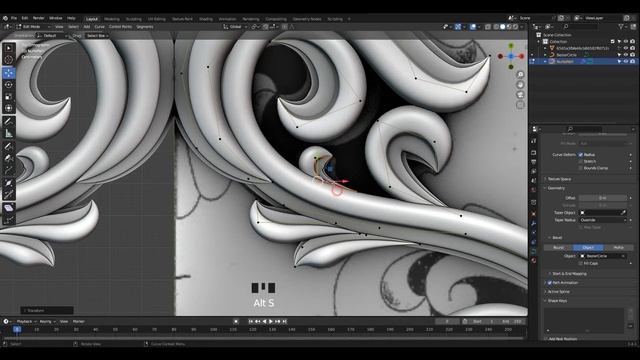Toggle the Path Animation checkbox
Viewport: 640px width, 360px height.
pyautogui.click(x=549, y=282)
